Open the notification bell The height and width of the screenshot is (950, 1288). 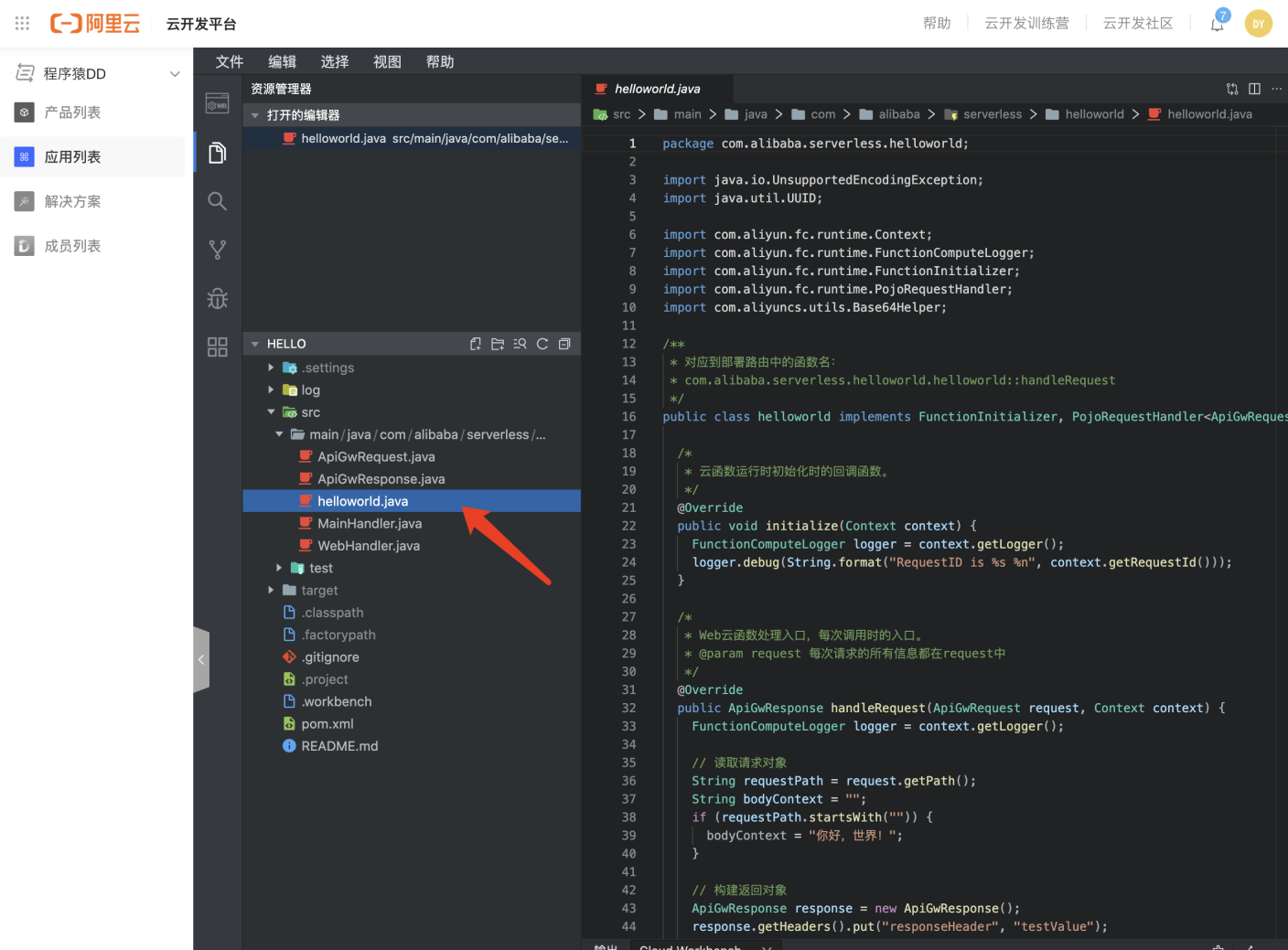pos(1218,24)
